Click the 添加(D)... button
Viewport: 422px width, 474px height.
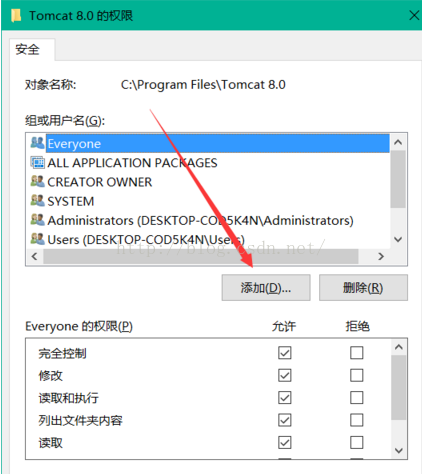point(266,288)
